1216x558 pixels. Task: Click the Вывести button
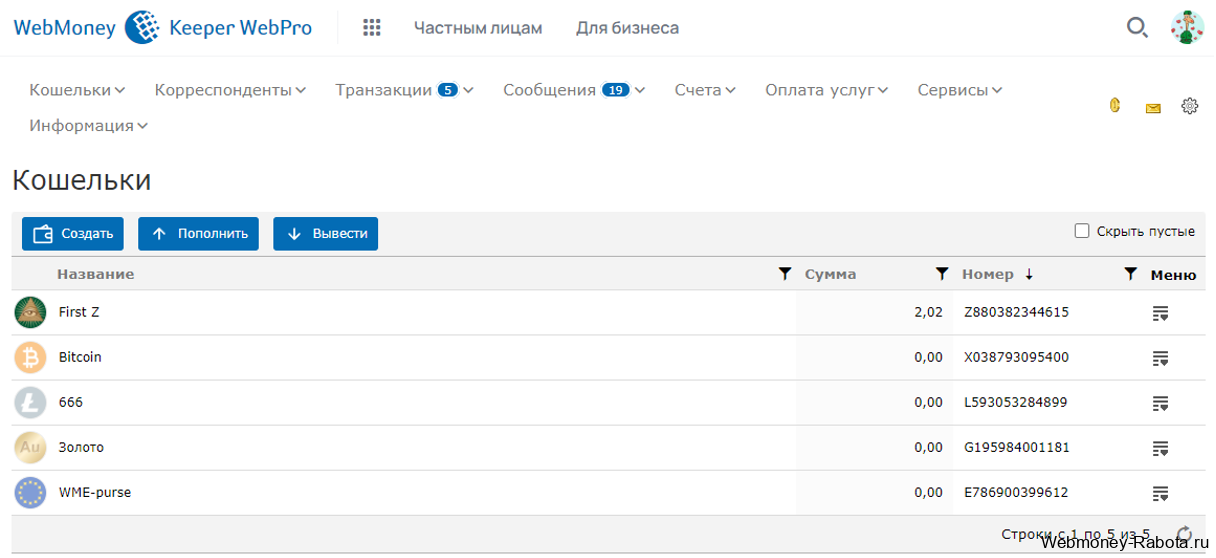(325, 234)
